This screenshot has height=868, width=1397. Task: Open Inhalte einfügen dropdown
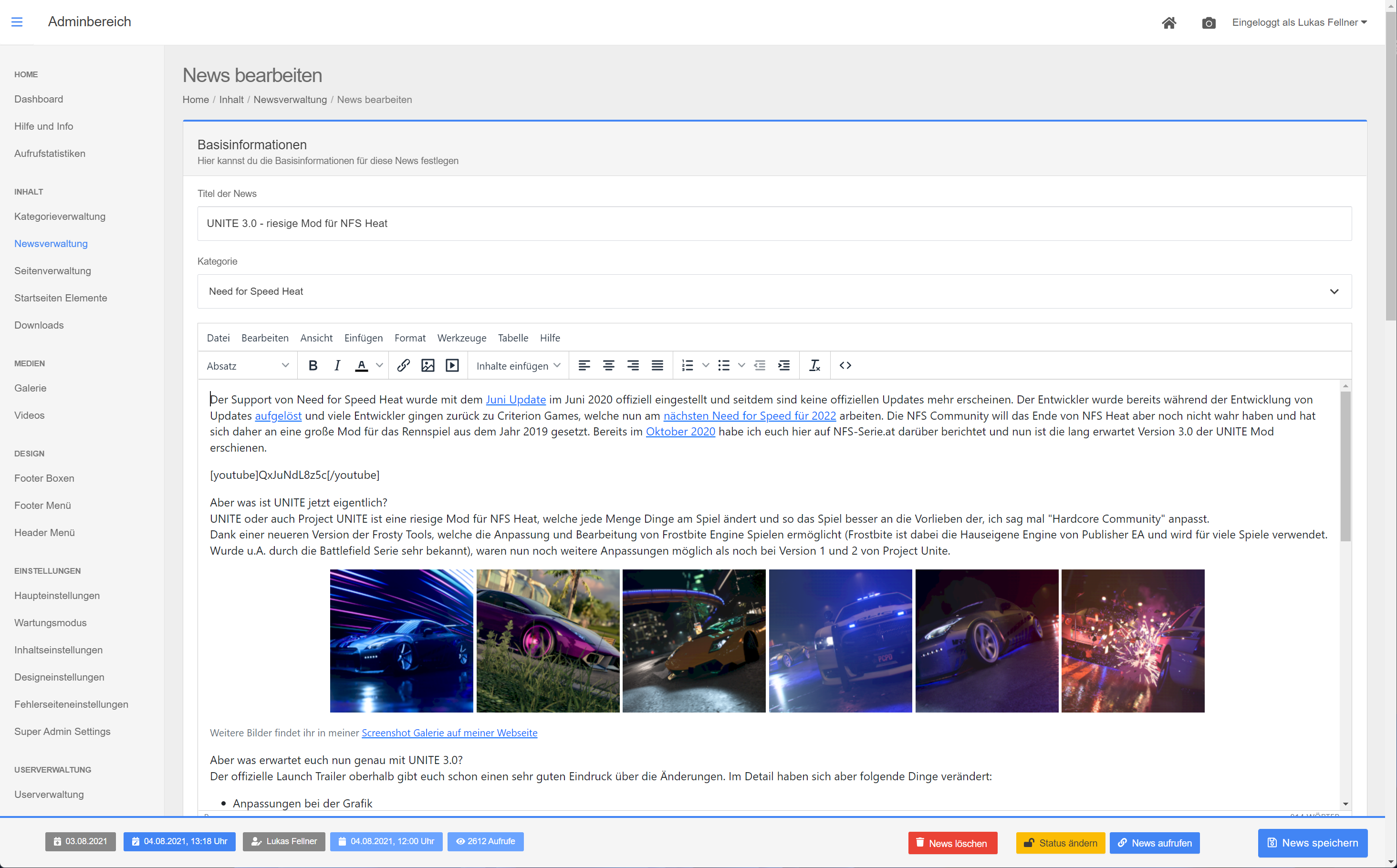coord(518,366)
